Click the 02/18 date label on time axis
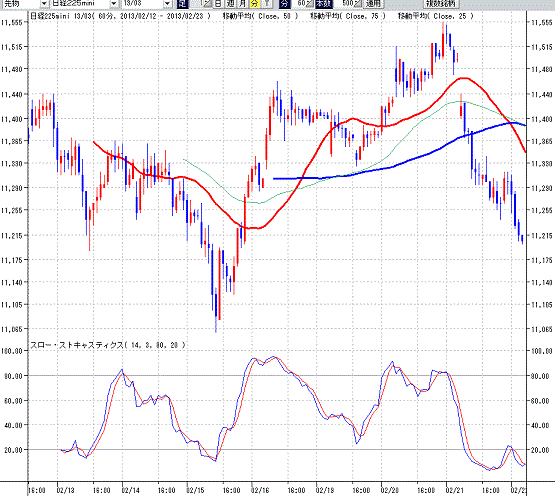 [x=325, y=490]
